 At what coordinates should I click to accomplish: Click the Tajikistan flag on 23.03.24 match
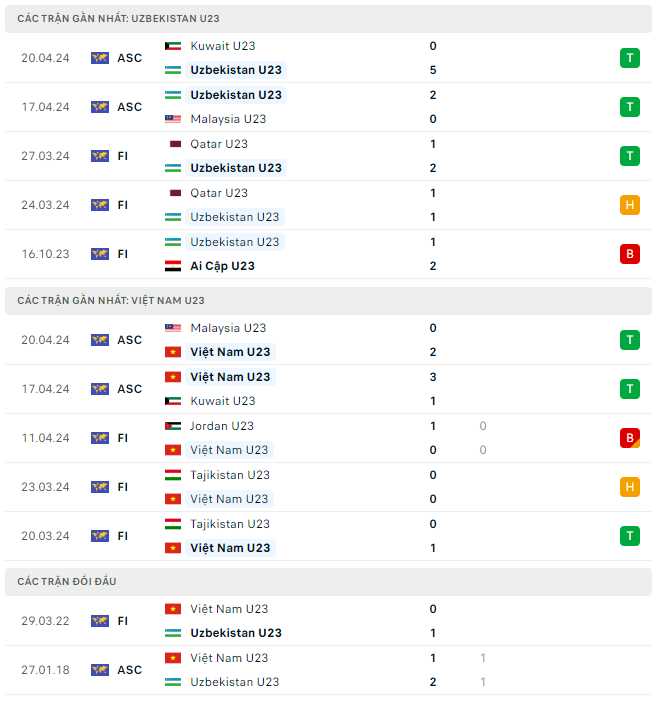[x=174, y=475]
